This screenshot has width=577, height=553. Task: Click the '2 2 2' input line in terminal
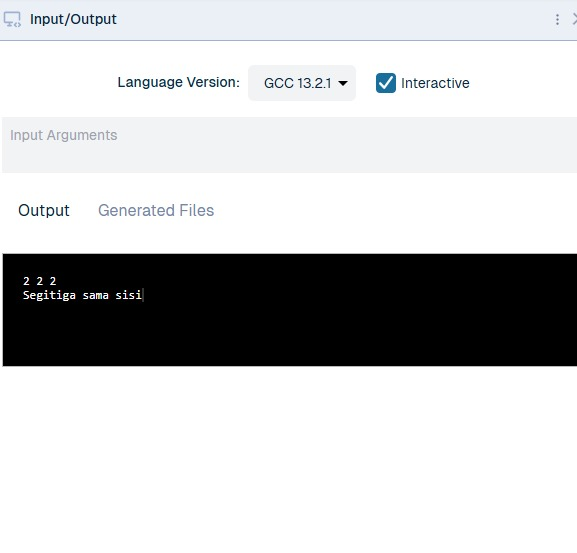click(39, 281)
